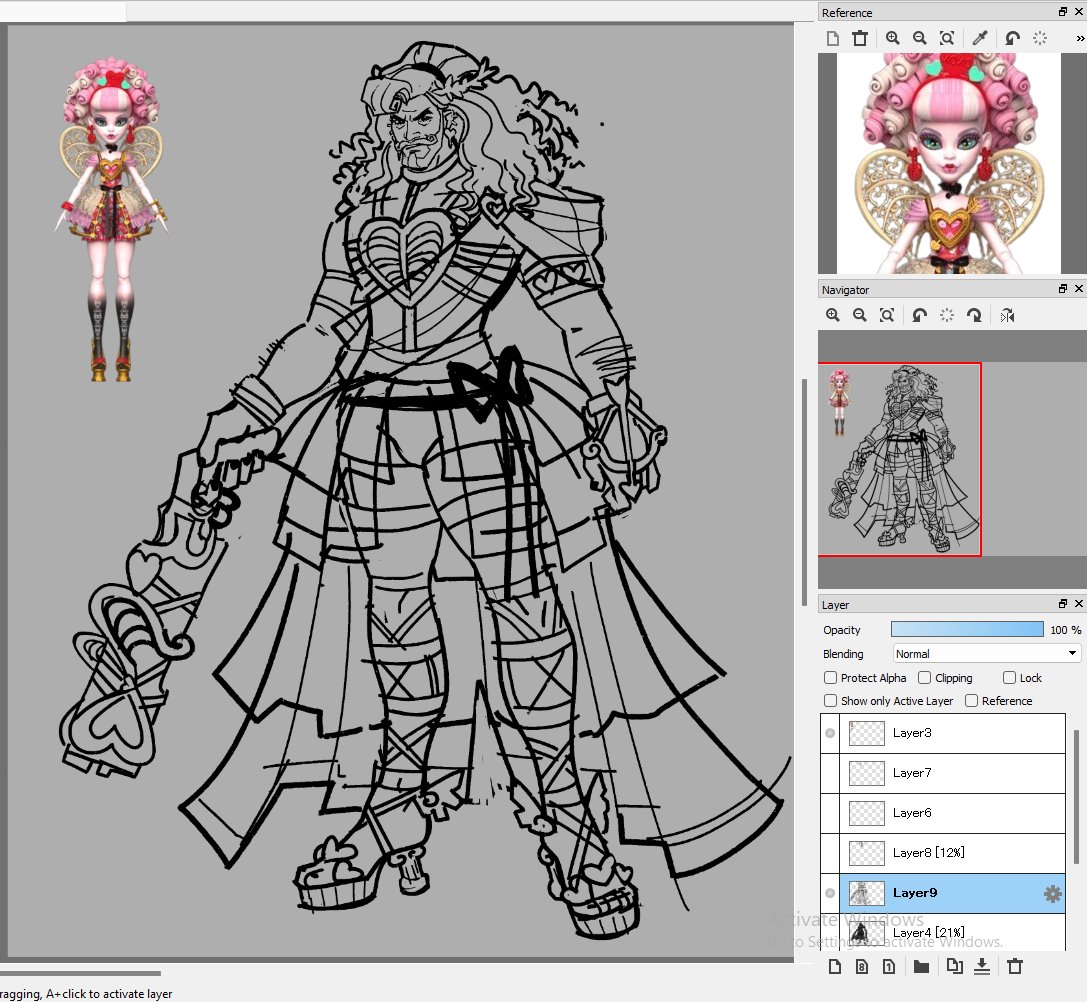The height and width of the screenshot is (1002, 1087).
Task: Open a new reference image in Reference panel
Action: pyautogui.click(x=833, y=38)
